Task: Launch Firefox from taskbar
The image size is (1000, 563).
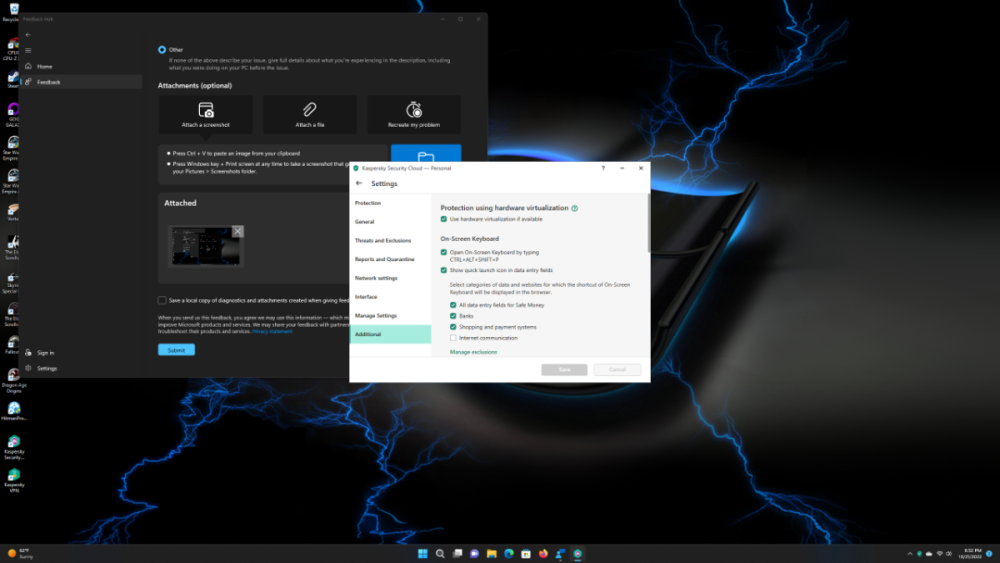Action: (543, 553)
